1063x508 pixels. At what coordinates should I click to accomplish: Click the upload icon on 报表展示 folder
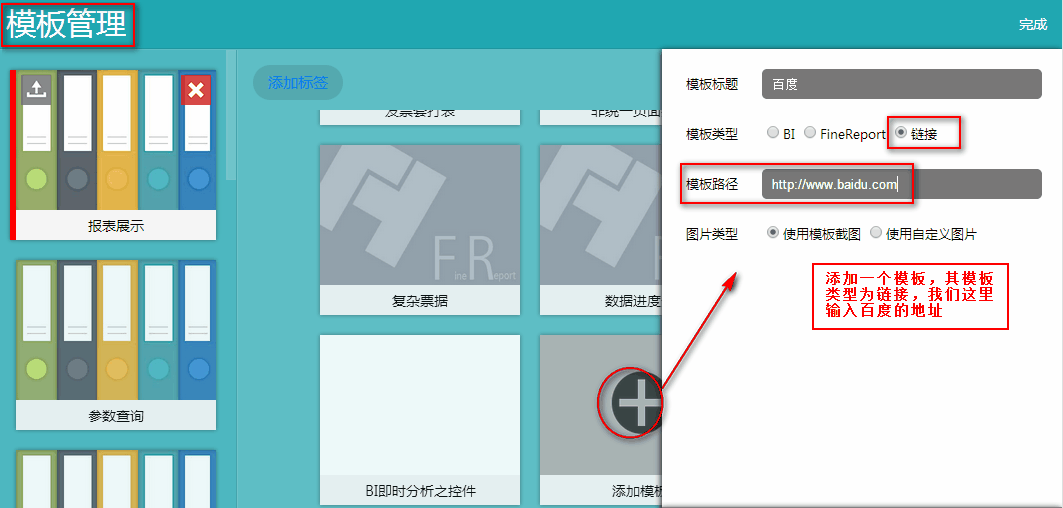coord(36,90)
